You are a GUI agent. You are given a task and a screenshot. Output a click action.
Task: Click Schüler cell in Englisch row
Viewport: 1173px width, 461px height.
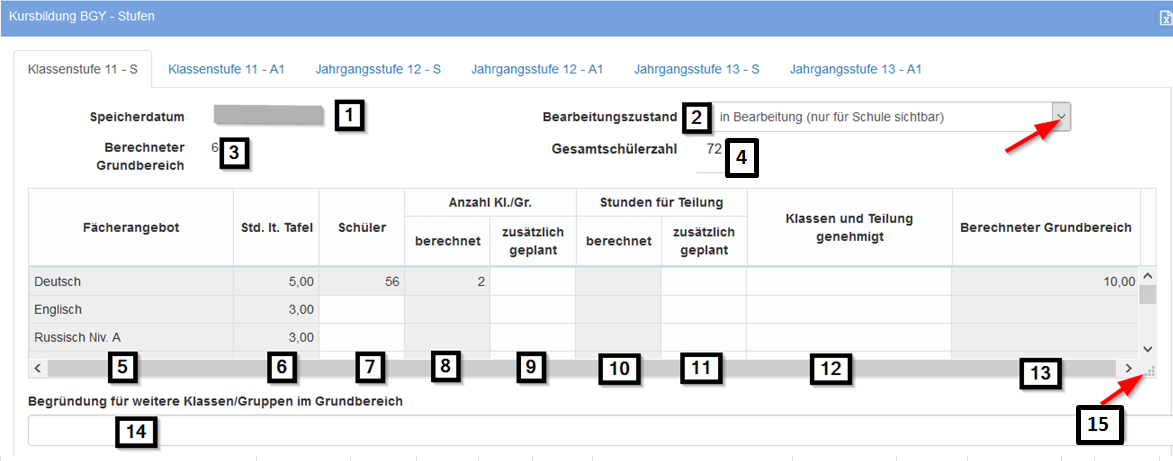(361, 310)
